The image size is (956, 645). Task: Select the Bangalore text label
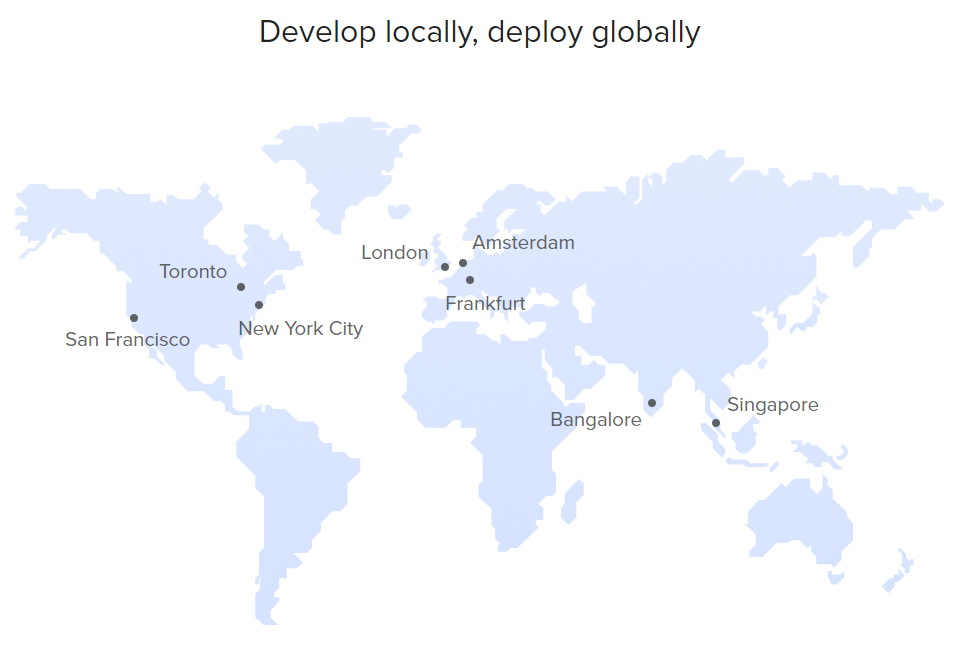coord(596,419)
